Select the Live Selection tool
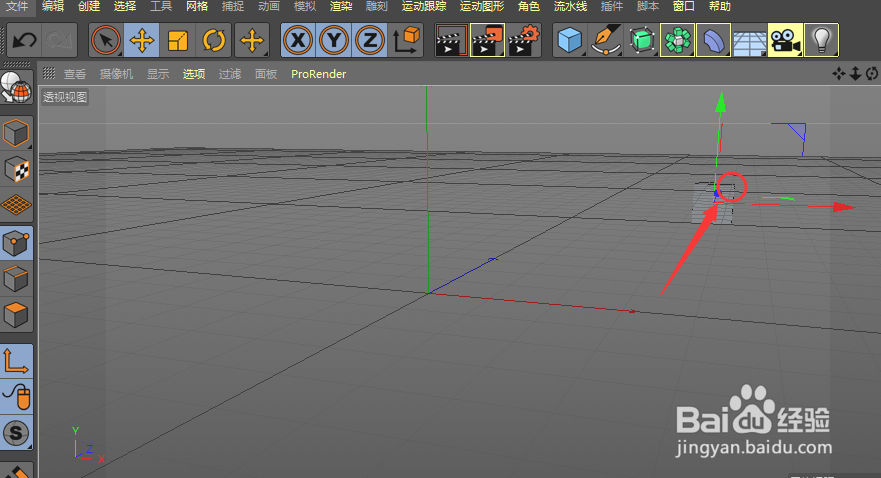The height and width of the screenshot is (478, 881). tap(106, 40)
